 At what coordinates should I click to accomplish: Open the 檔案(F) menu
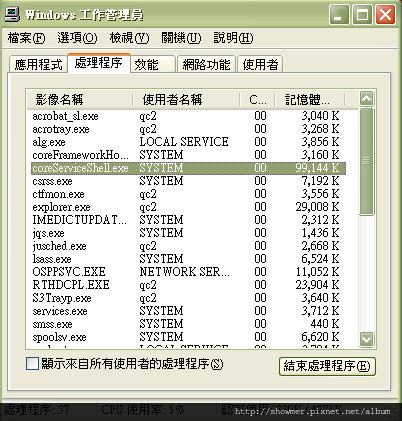[x=26, y=38]
